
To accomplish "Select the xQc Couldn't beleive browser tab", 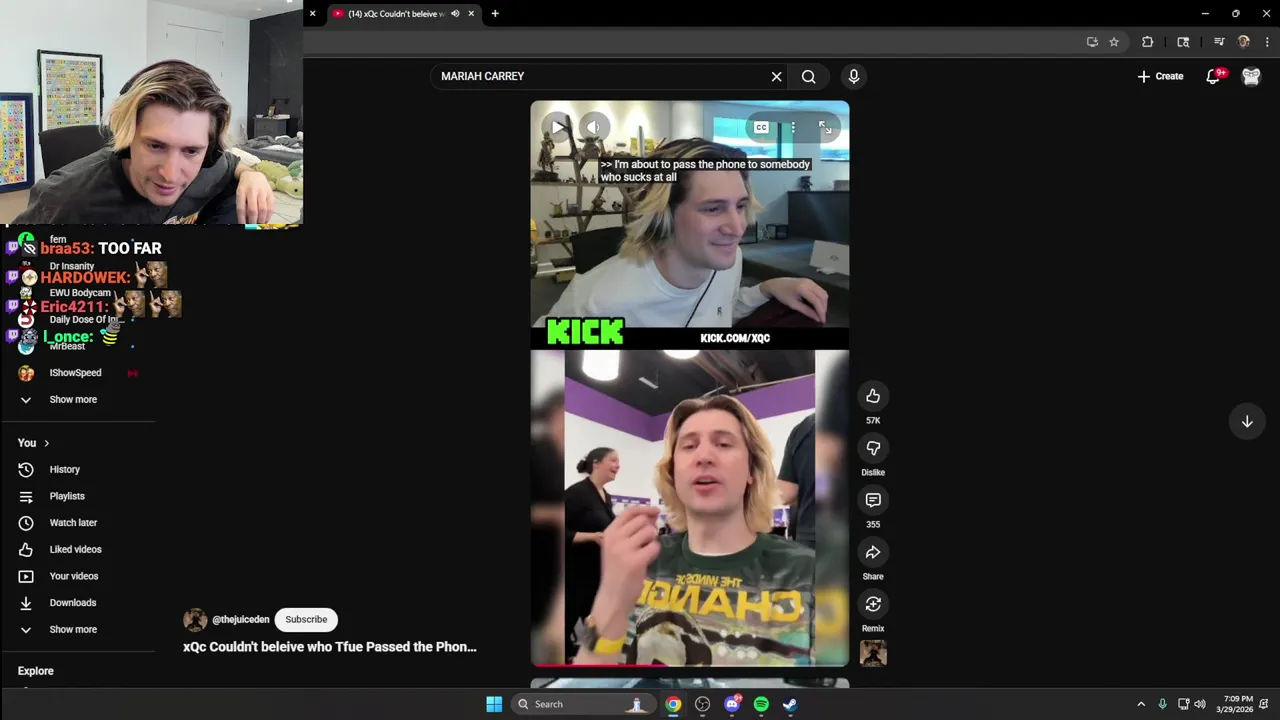I will (x=395, y=14).
